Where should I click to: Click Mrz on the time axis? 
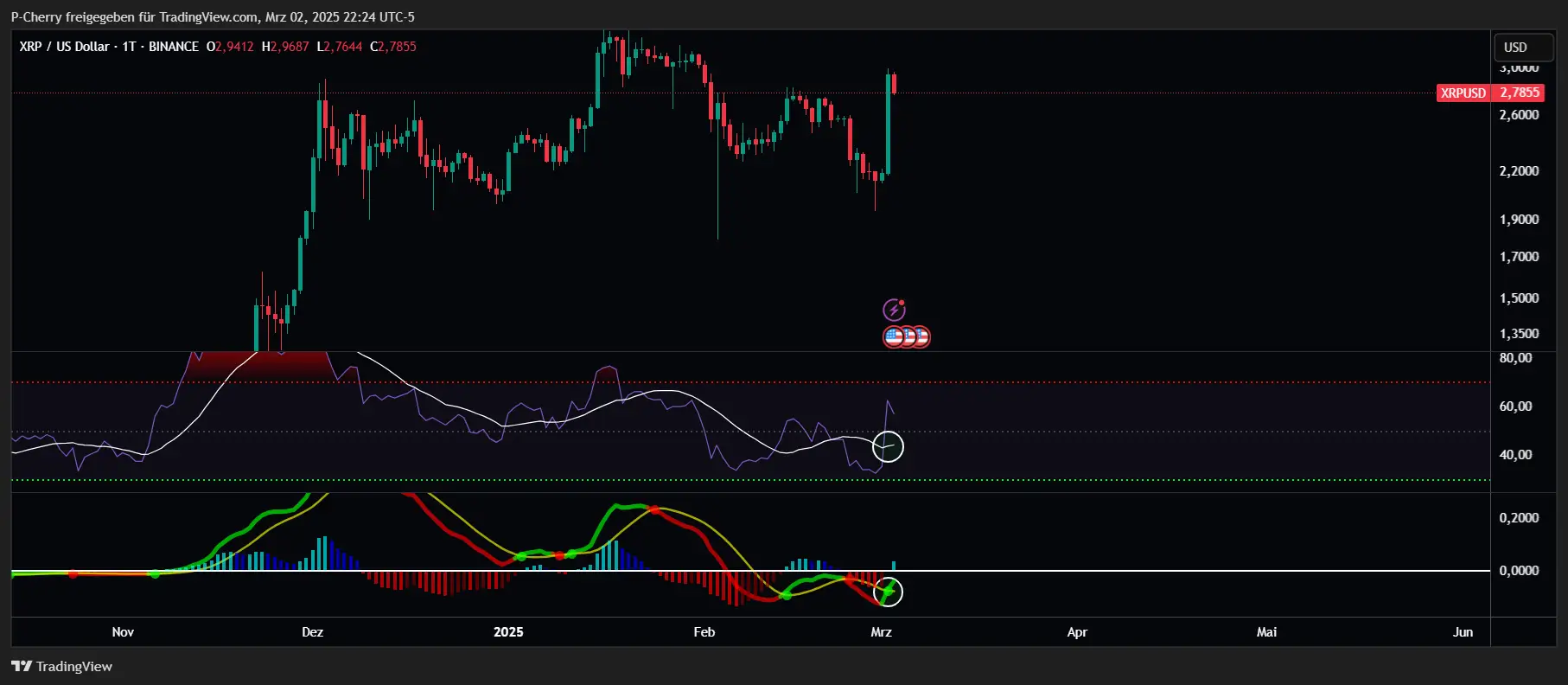[881, 632]
